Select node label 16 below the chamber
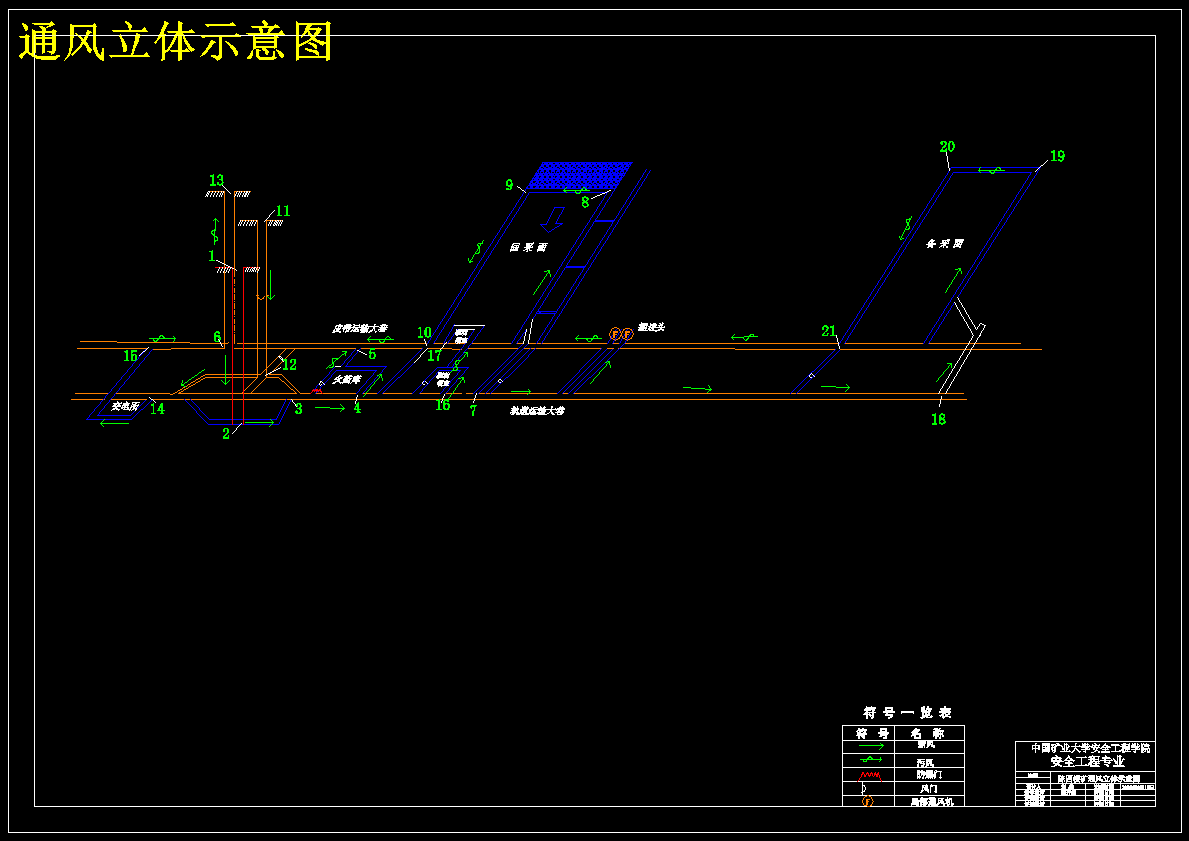This screenshot has height=841, width=1189. 443,405
